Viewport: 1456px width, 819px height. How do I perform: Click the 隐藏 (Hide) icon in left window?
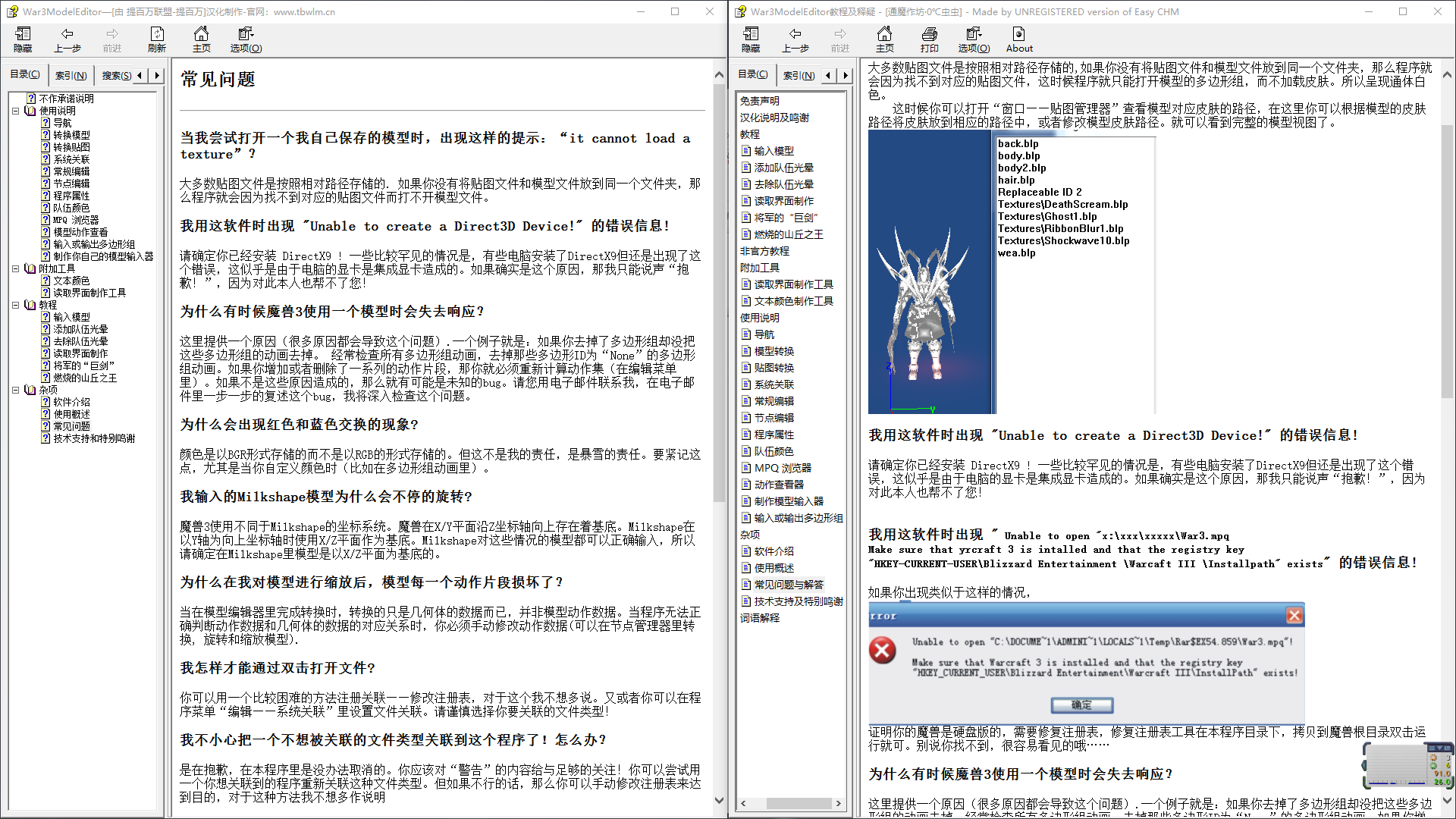pos(23,39)
